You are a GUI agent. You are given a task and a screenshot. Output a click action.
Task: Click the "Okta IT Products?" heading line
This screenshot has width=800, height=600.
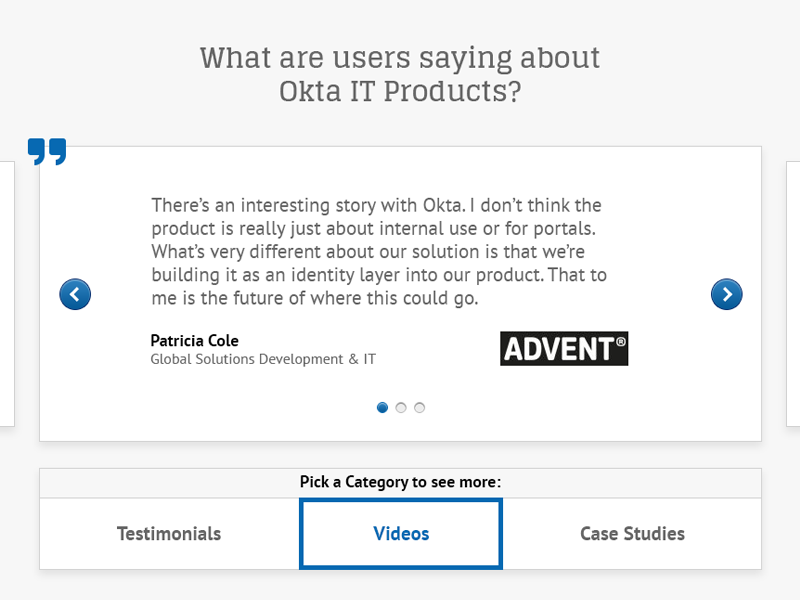400,91
